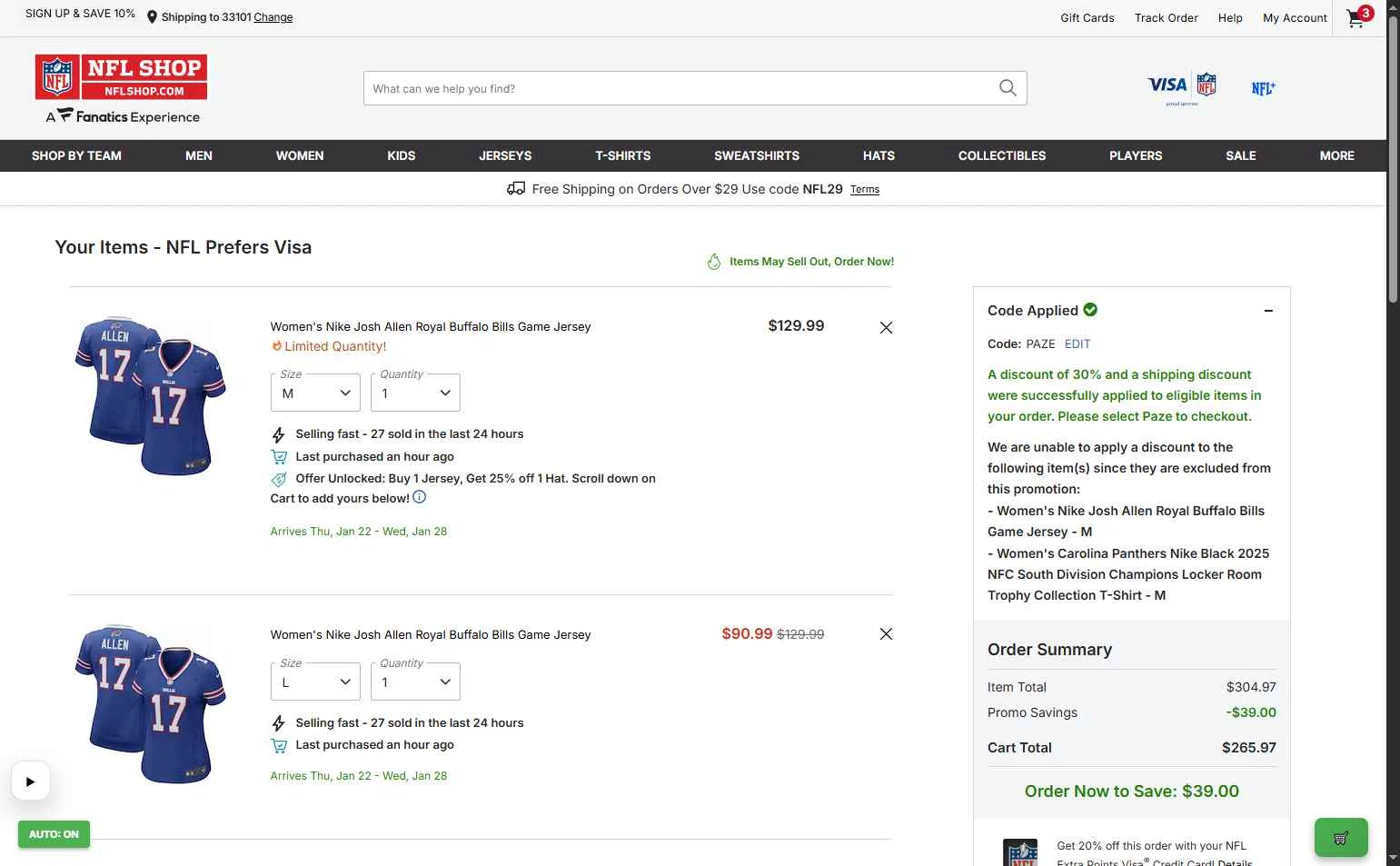Open My Account link
Viewport: 1400px width, 866px height.
1295,18
